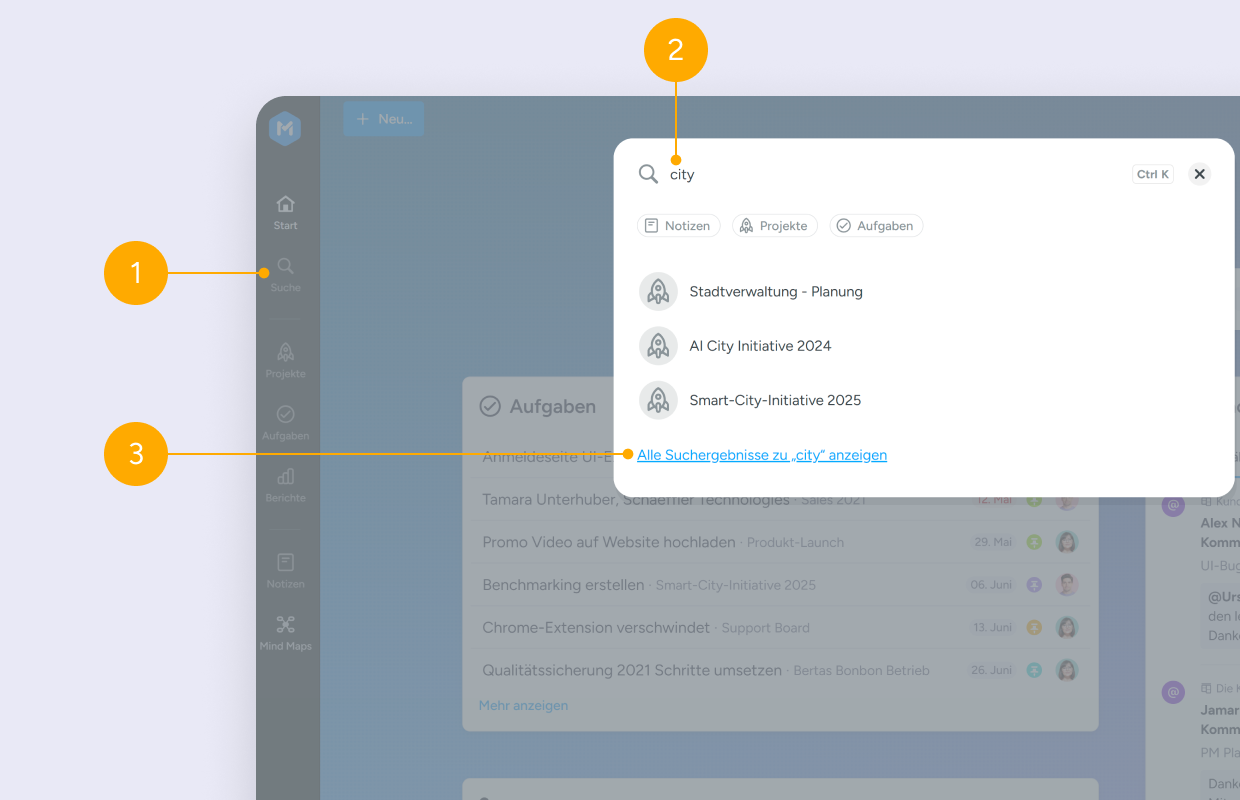Open Berichte chart icon in sidebar

click(285, 476)
